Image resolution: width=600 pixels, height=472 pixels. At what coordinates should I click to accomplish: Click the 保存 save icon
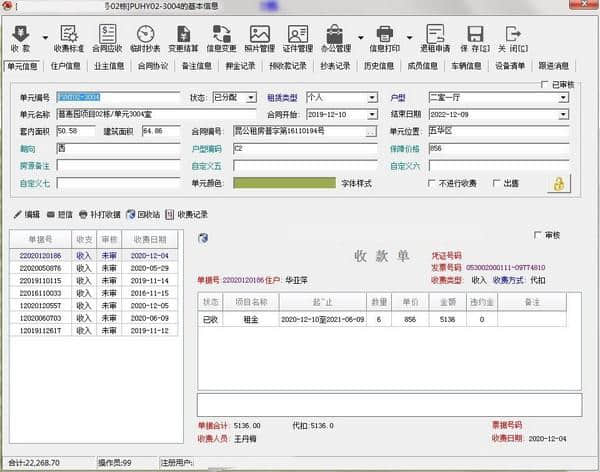pos(475,38)
